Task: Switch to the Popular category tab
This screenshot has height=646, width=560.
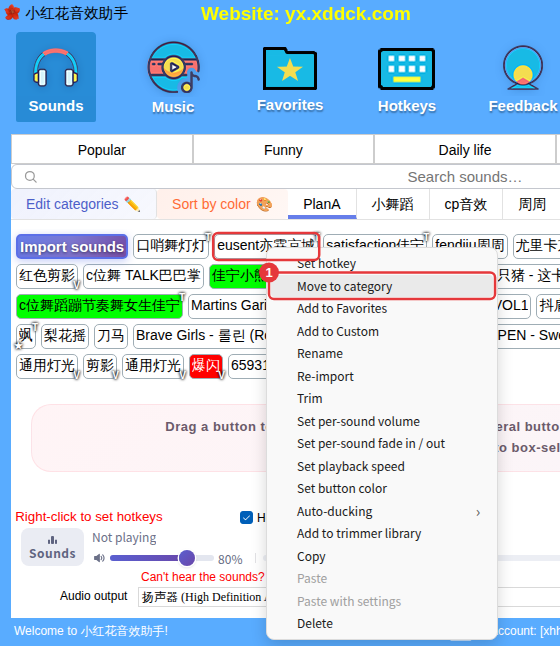Action: (102, 150)
